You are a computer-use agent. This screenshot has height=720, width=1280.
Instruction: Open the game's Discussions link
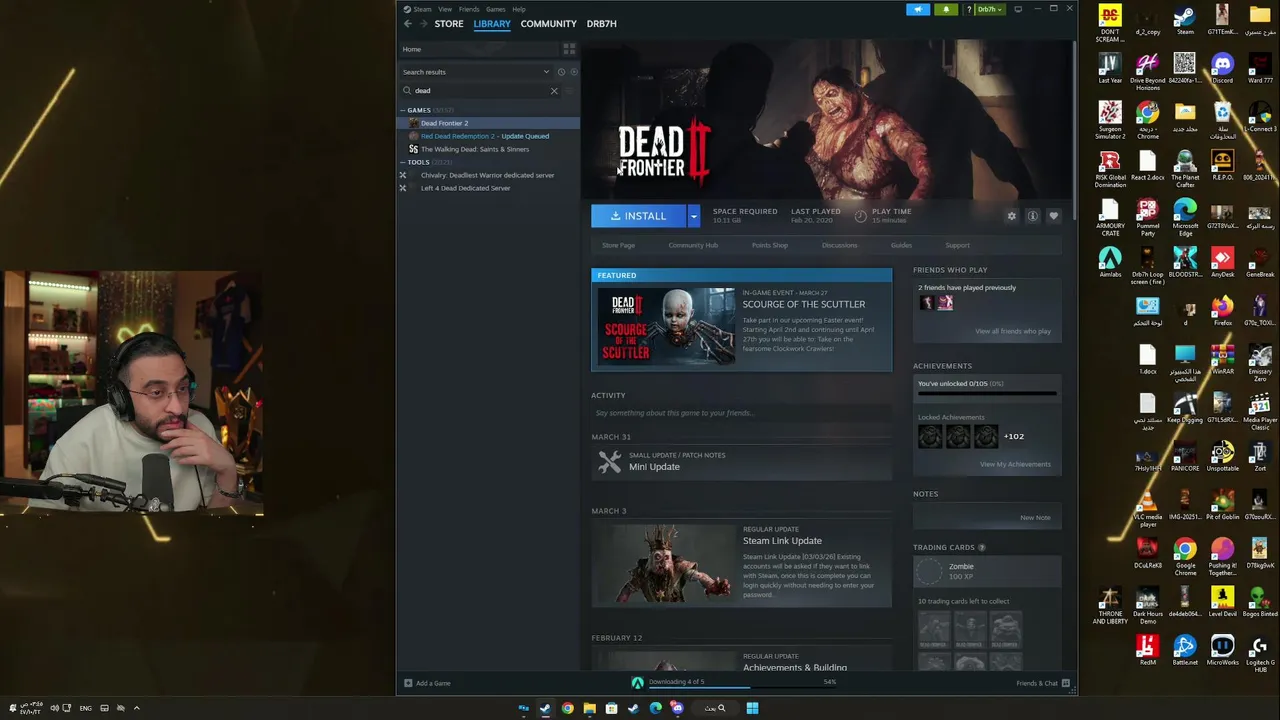839,245
